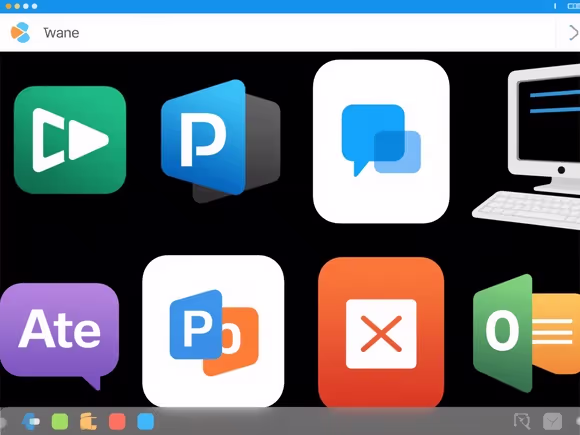The image size is (580, 435).
Task: Expand the chevron arrow in header
Action: [x=573, y=33]
